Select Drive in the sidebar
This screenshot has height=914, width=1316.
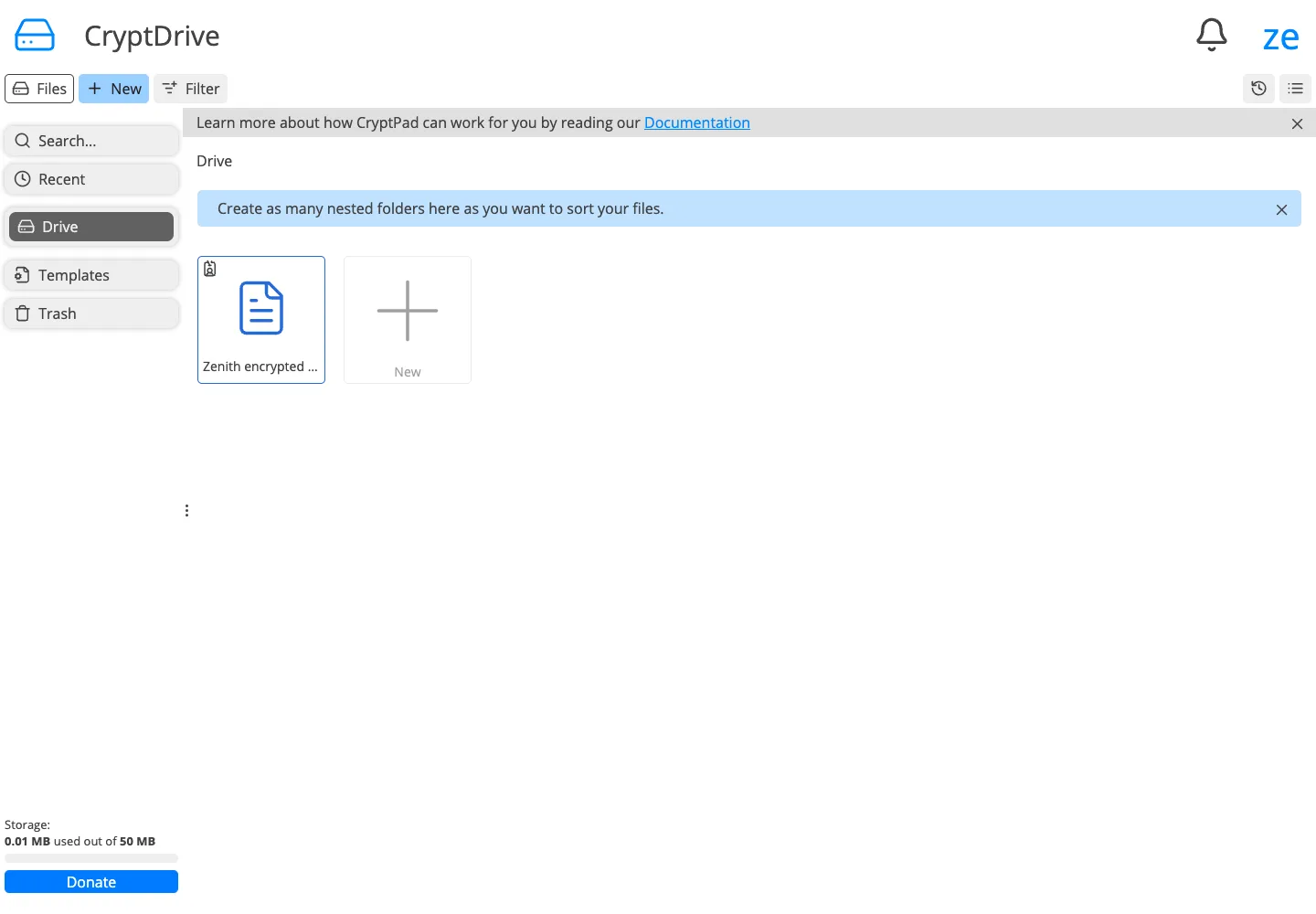pyautogui.click(x=91, y=227)
